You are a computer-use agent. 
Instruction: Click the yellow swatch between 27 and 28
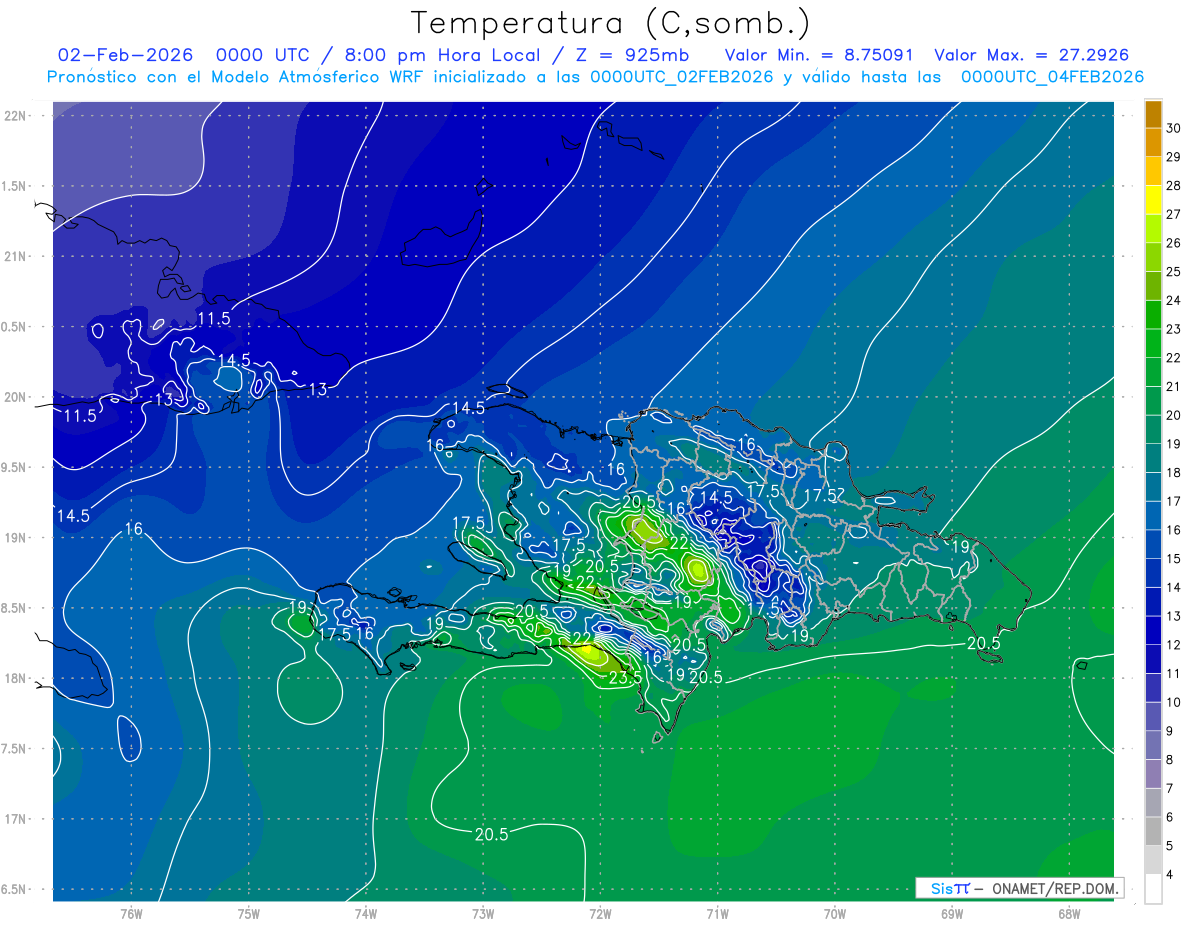coord(1153,199)
